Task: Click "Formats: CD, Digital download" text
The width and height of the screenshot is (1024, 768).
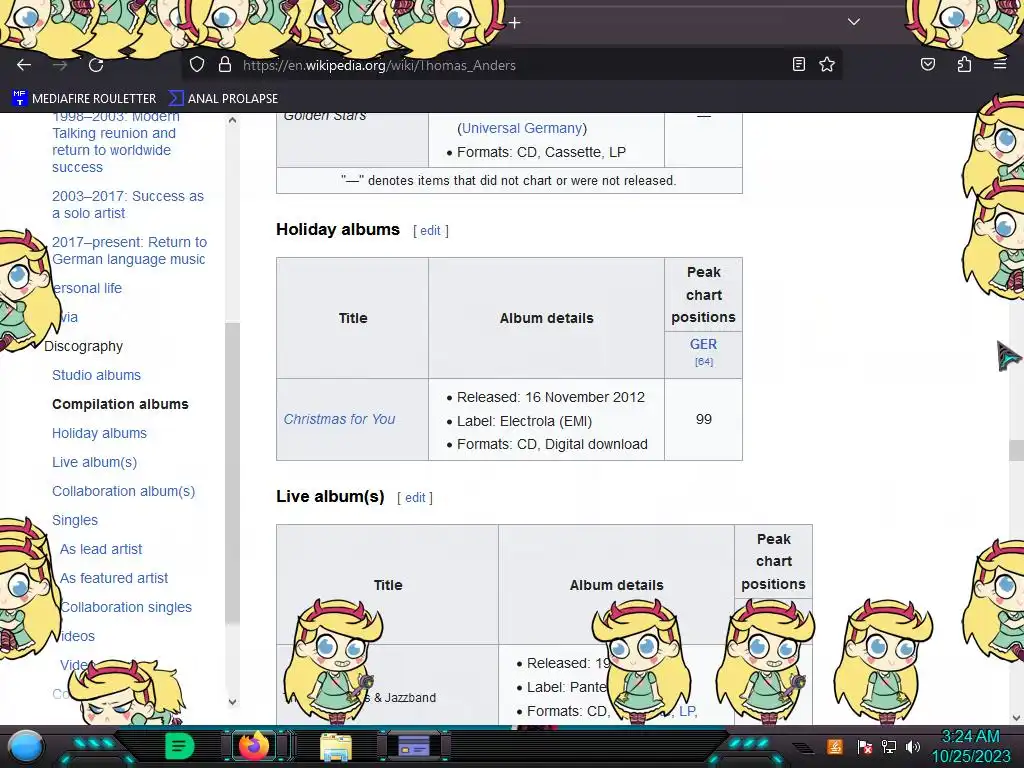Action: tap(552, 444)
